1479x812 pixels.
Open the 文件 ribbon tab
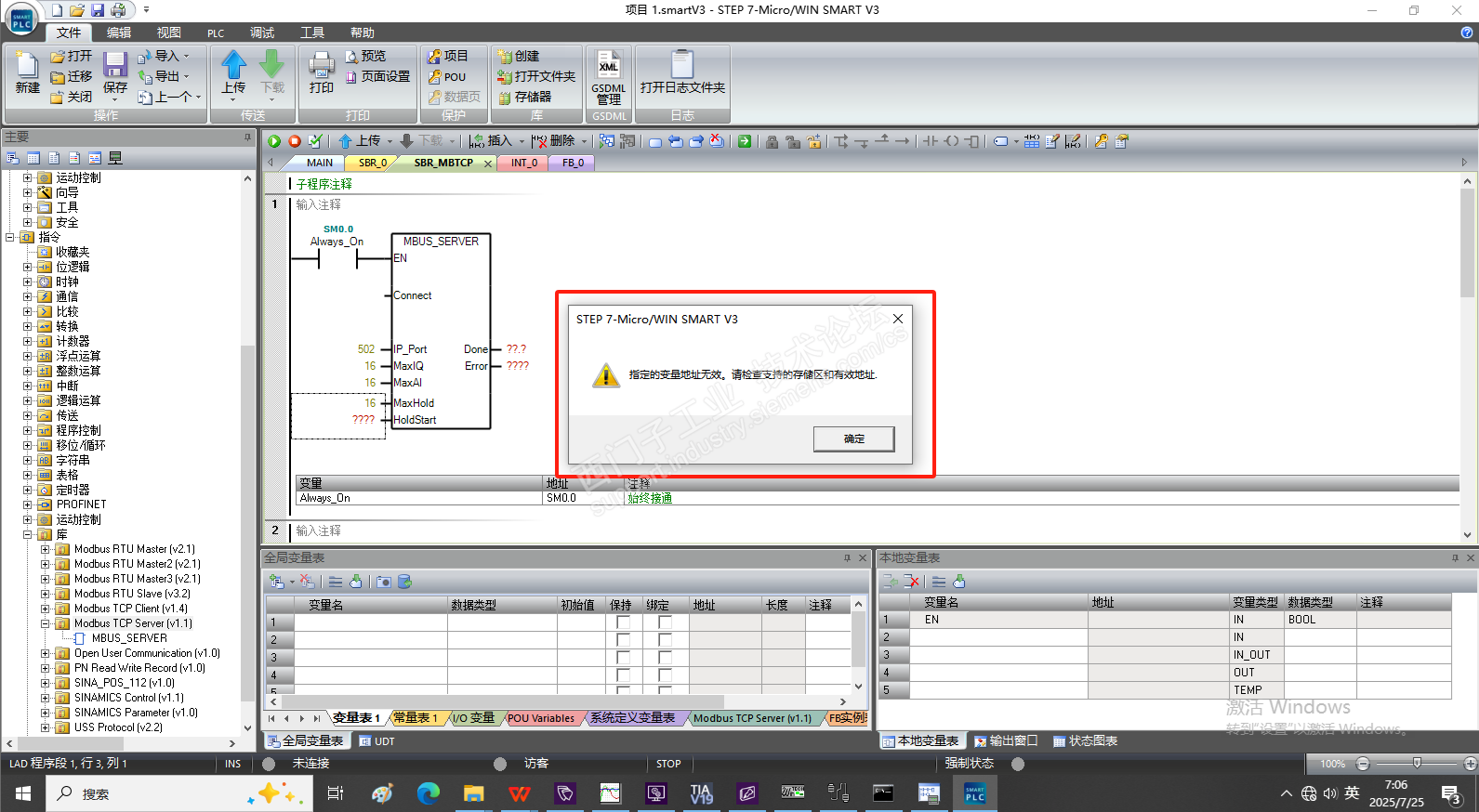pos(69,33)
